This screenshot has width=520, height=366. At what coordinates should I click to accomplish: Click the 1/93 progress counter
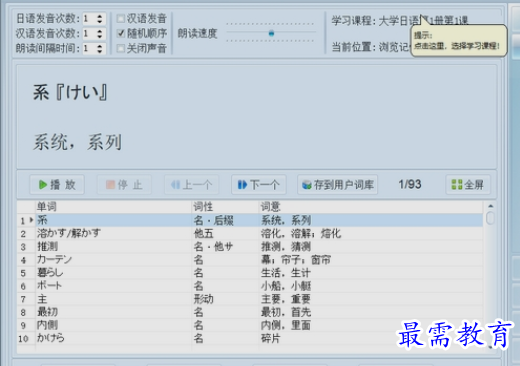click(410, 184)
